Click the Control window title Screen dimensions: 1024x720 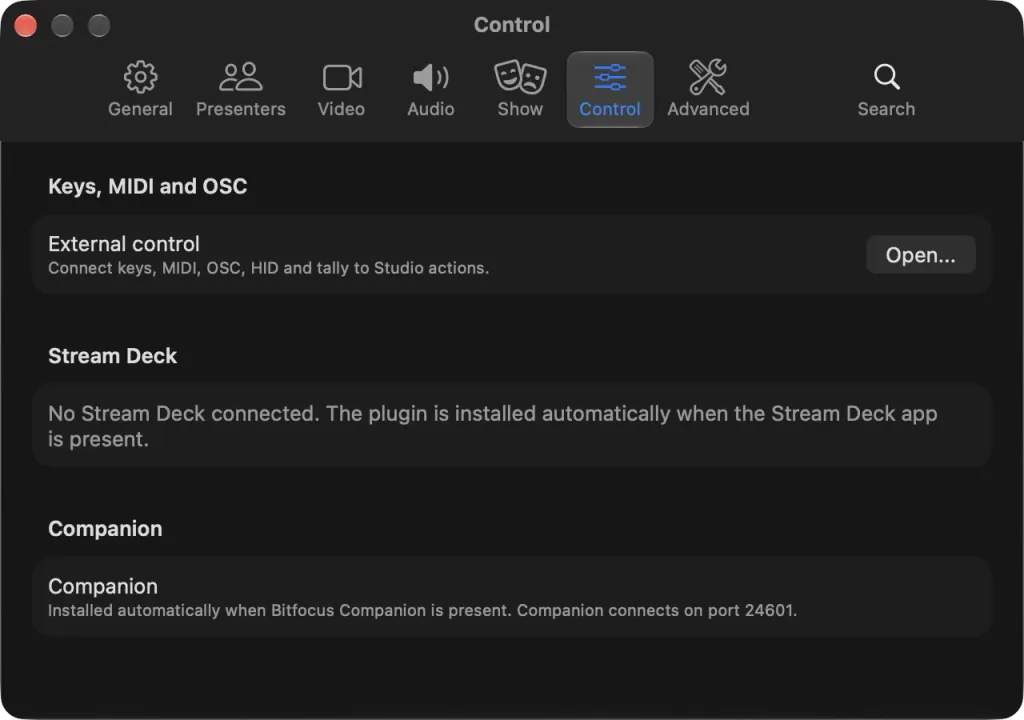click(512, 25)
